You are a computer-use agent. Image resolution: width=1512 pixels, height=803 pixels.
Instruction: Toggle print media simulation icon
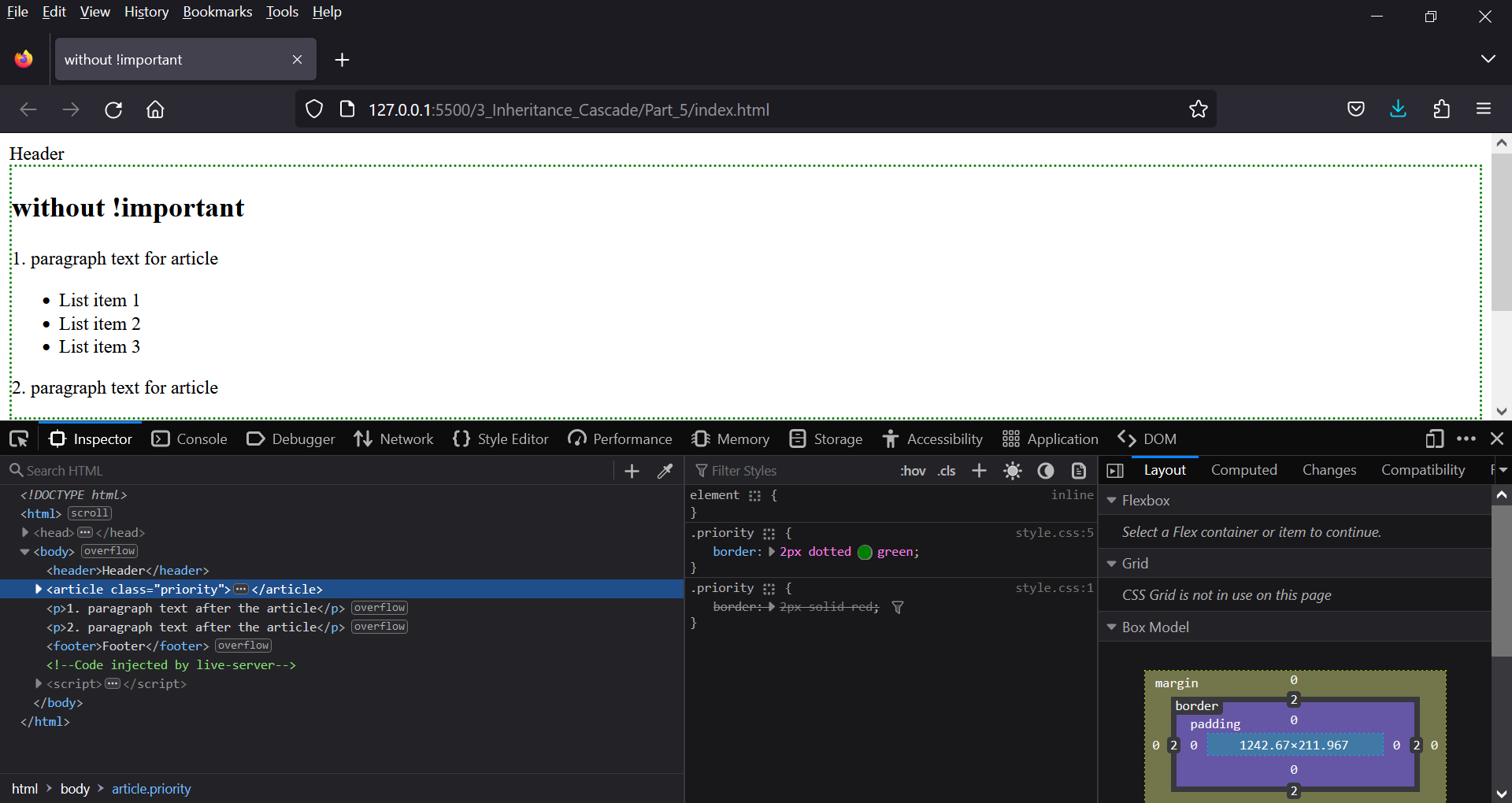pos(1079,471)
